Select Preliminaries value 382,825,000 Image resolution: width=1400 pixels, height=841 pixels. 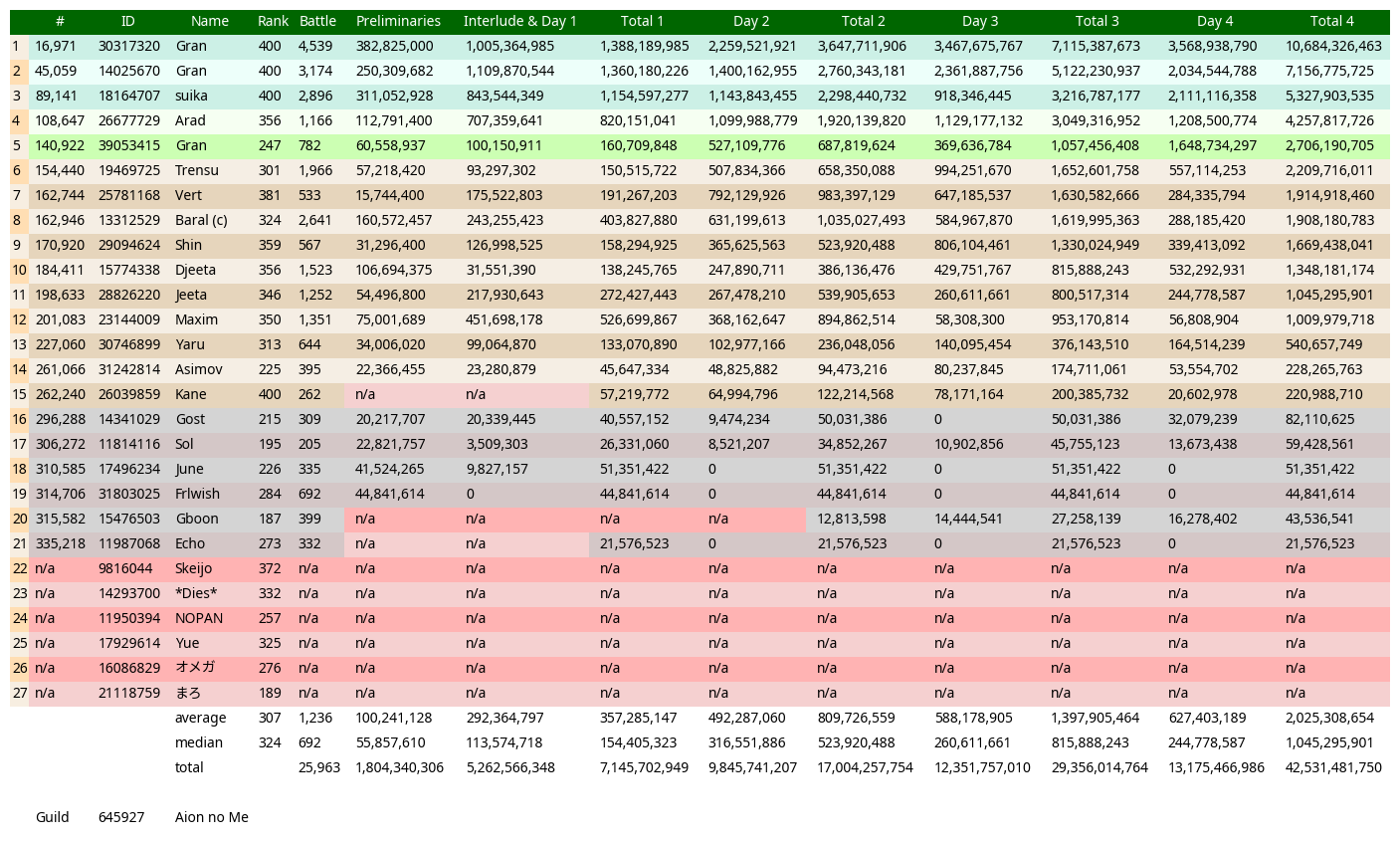[x=394, y=46]
